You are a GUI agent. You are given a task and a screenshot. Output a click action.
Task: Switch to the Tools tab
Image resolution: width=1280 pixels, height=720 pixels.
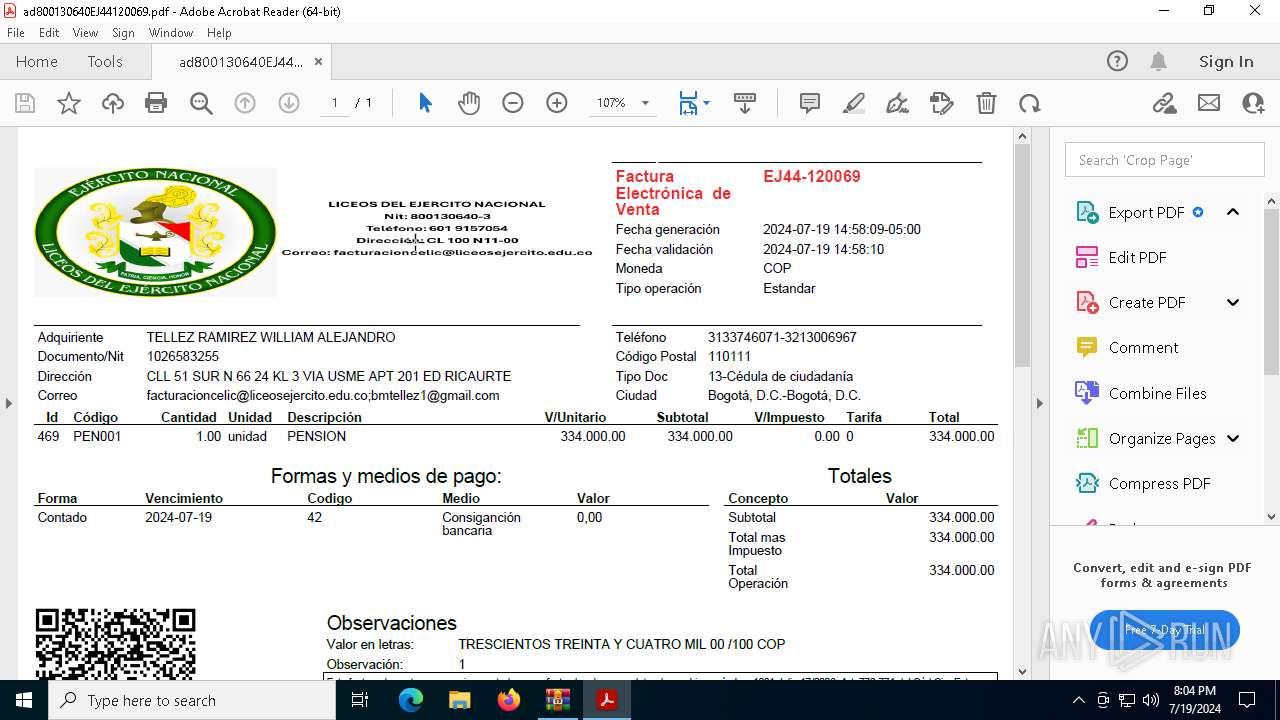(x=105, y=61)
